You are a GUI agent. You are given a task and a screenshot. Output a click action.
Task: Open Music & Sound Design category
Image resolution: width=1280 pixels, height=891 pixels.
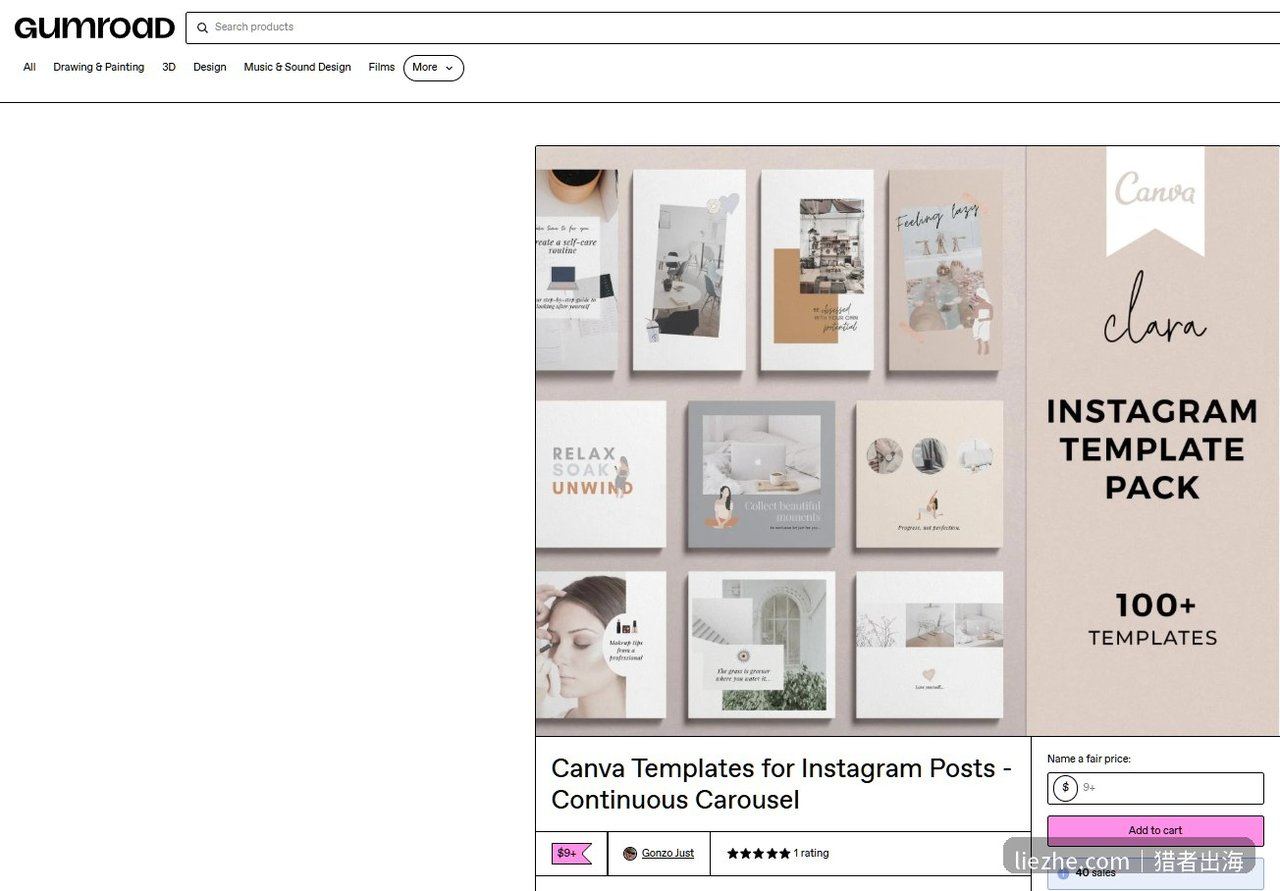[297, 68]
